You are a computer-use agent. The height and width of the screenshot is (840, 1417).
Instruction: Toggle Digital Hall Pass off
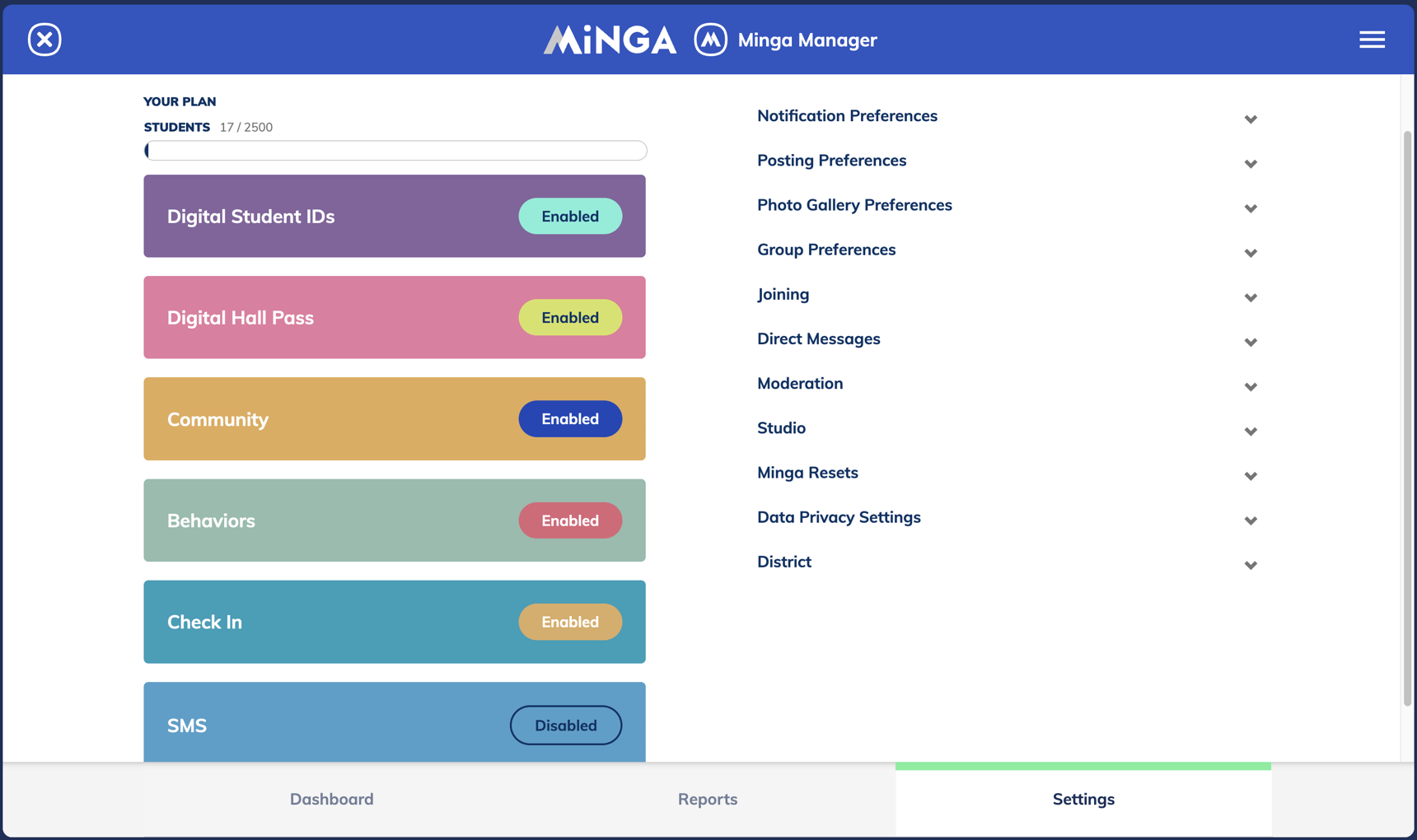pos(570,317)
